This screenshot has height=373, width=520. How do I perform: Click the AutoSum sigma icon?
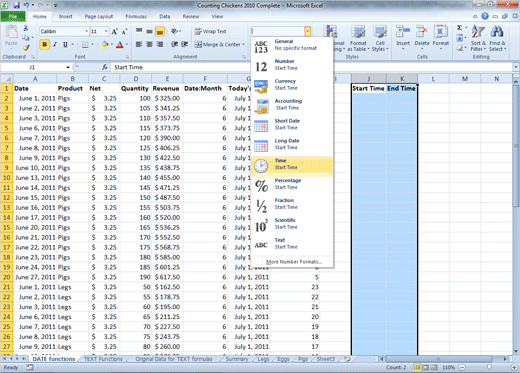coord(460,28)
